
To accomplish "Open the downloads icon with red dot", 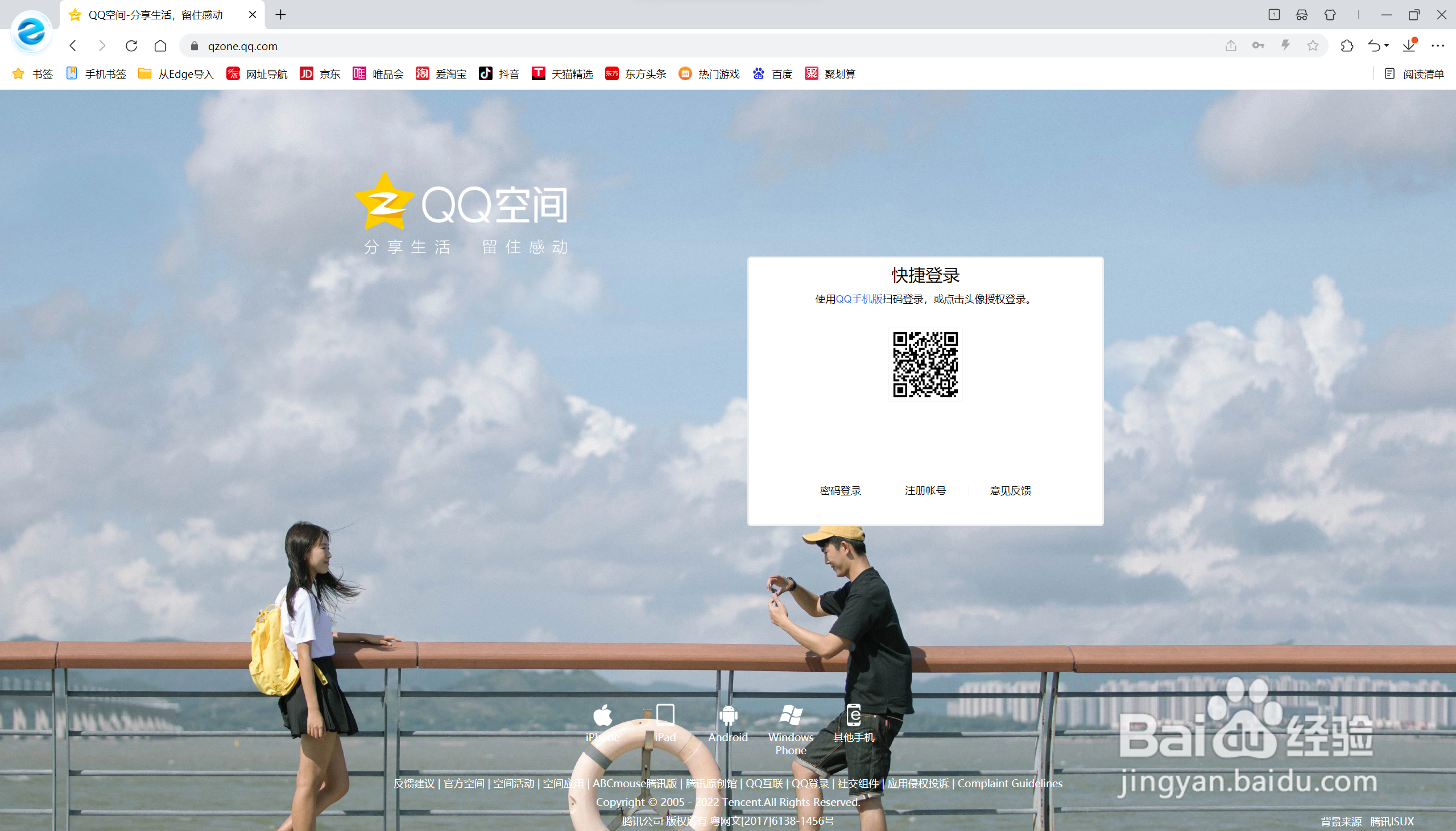I will [x=1408, y=46].
